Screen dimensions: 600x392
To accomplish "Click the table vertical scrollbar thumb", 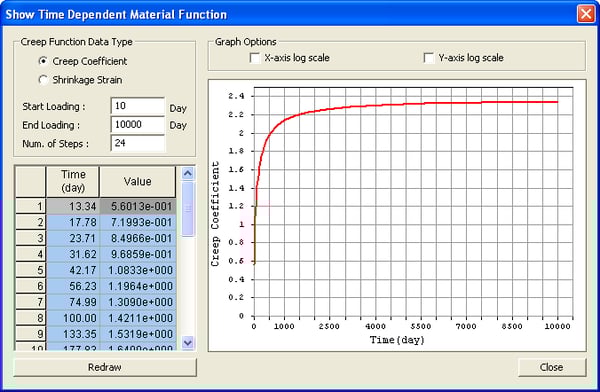I will [x=188, y=209].
